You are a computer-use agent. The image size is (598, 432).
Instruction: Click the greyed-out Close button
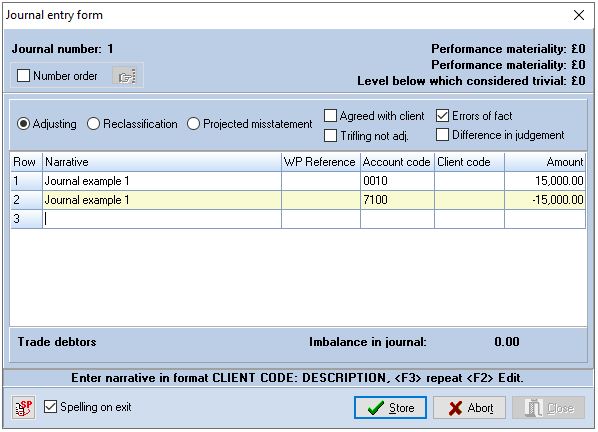548,408
